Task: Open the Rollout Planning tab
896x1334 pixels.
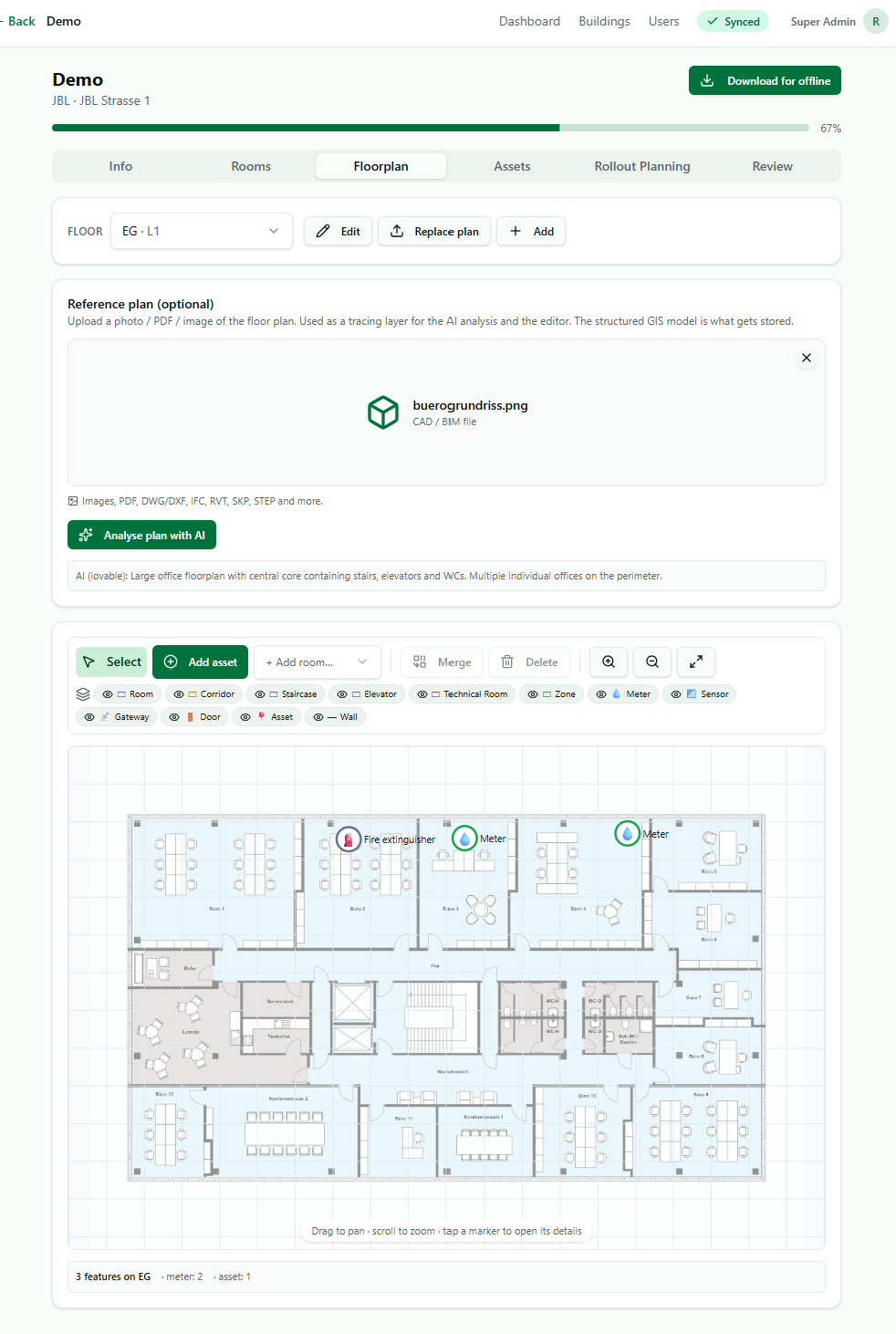Action: coord(642,166)
